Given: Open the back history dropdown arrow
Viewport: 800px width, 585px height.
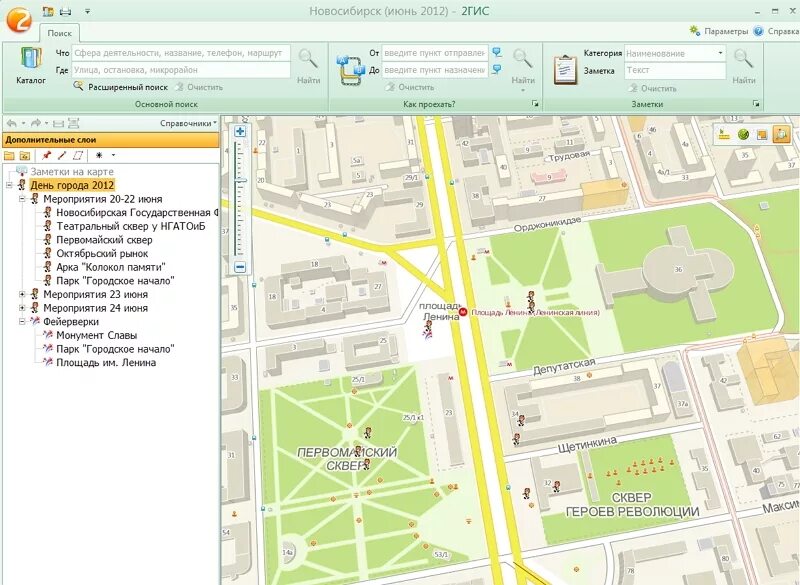Looking at the screenshot, I should point(23,123).
